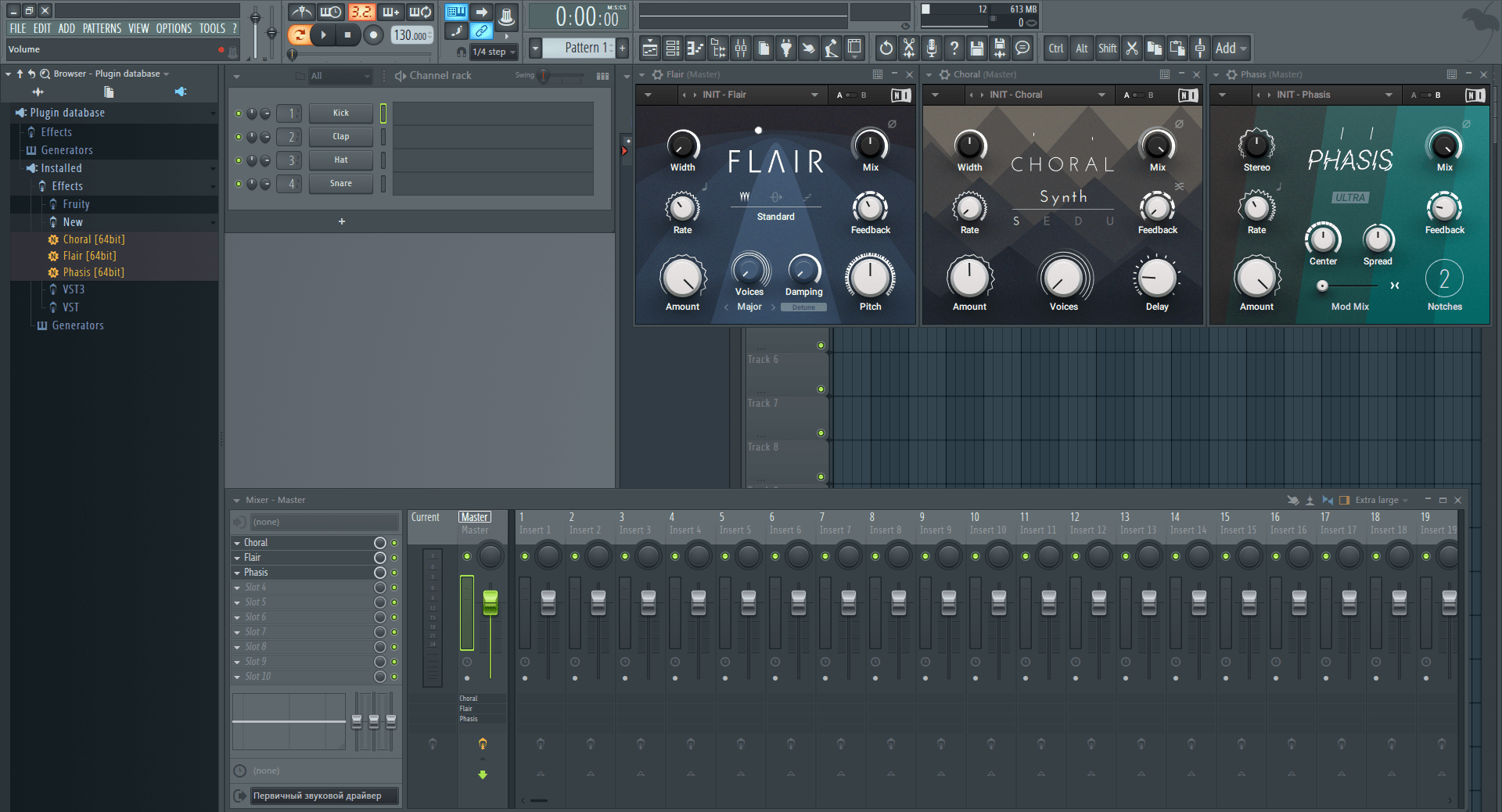Open the plugin picker plug icon
The height and width of the screenshot is (812, 1502).
(785, 49)
